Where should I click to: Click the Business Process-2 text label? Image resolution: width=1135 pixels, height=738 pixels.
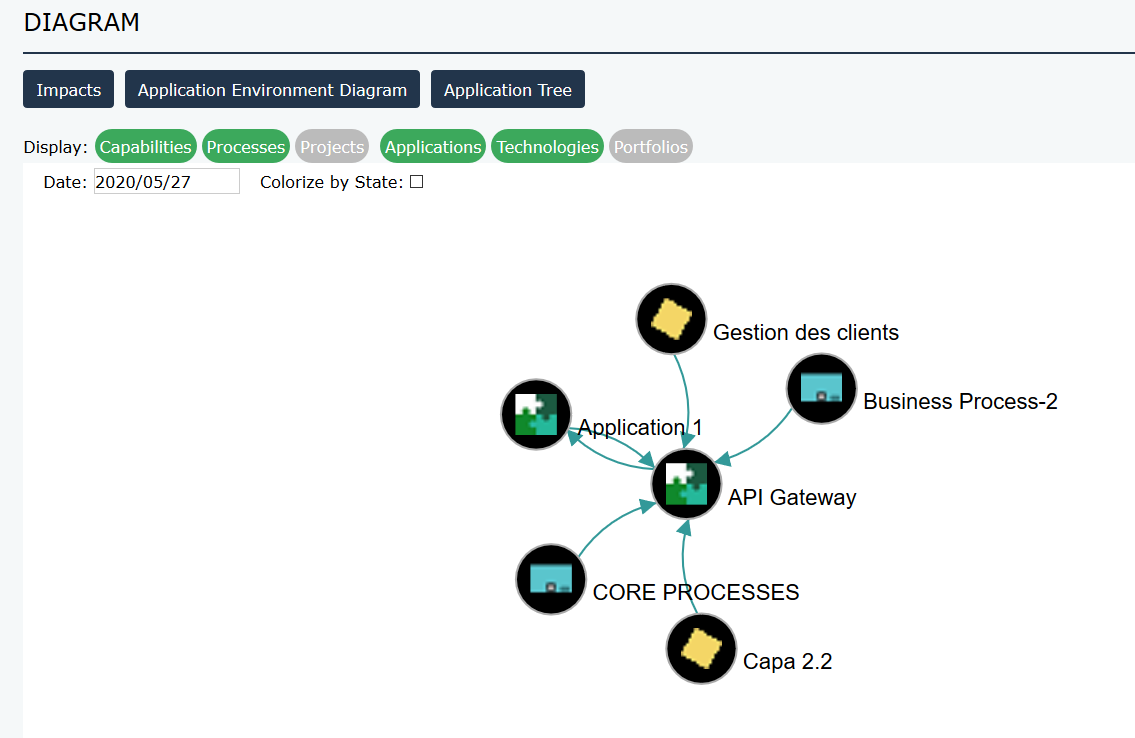(x=960, y=402)
